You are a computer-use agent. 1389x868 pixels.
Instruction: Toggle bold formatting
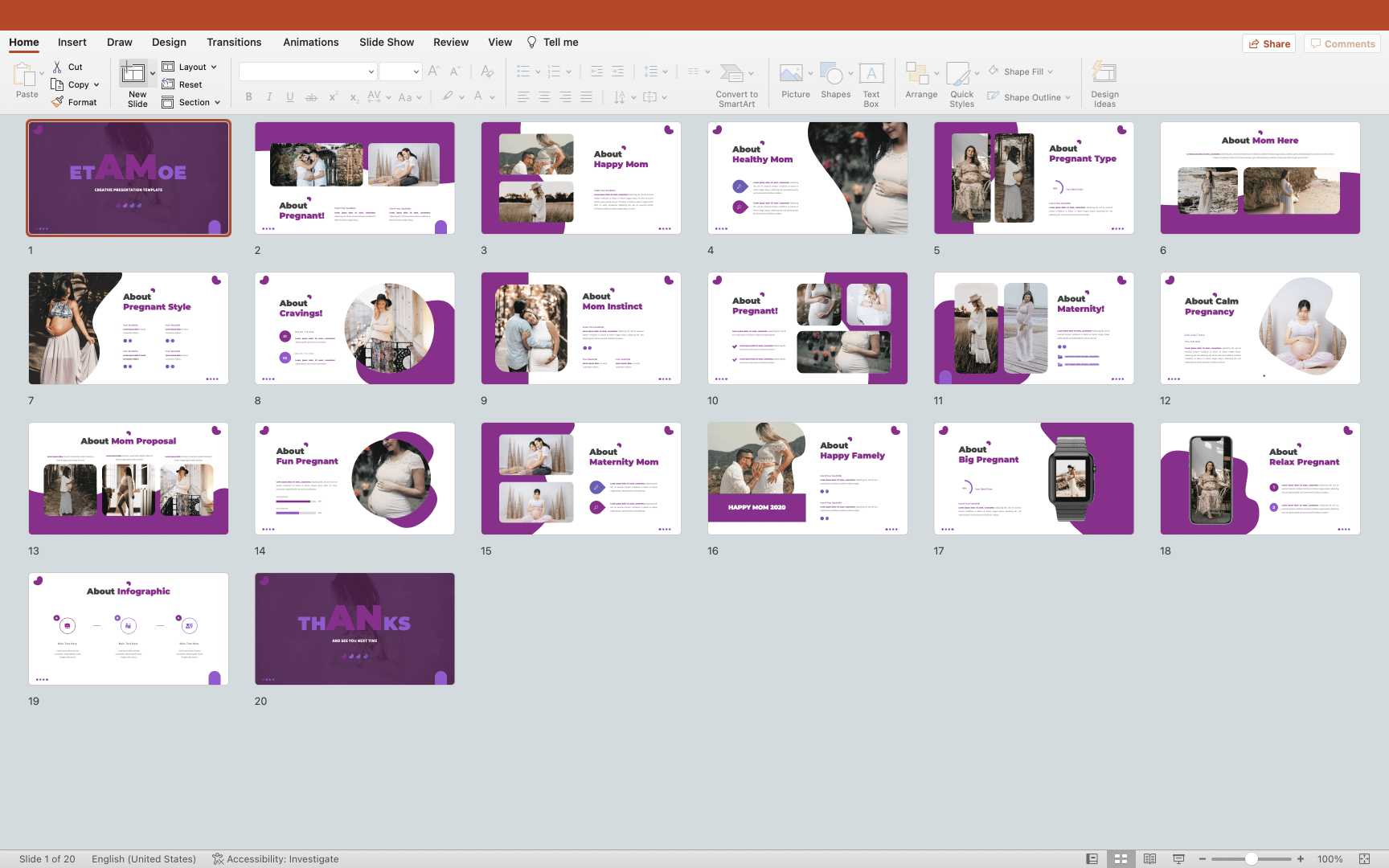click(x=249, y=97)
